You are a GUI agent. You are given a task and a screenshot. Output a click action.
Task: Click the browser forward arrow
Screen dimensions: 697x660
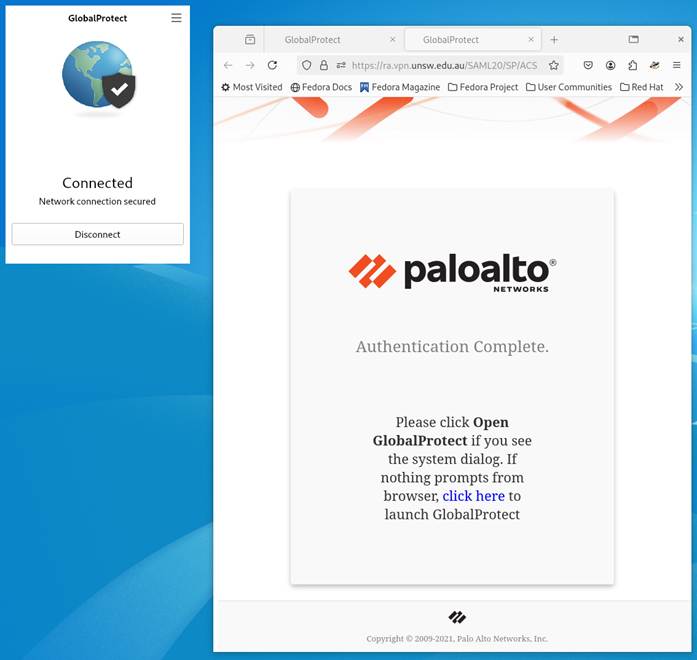point(250,65)
